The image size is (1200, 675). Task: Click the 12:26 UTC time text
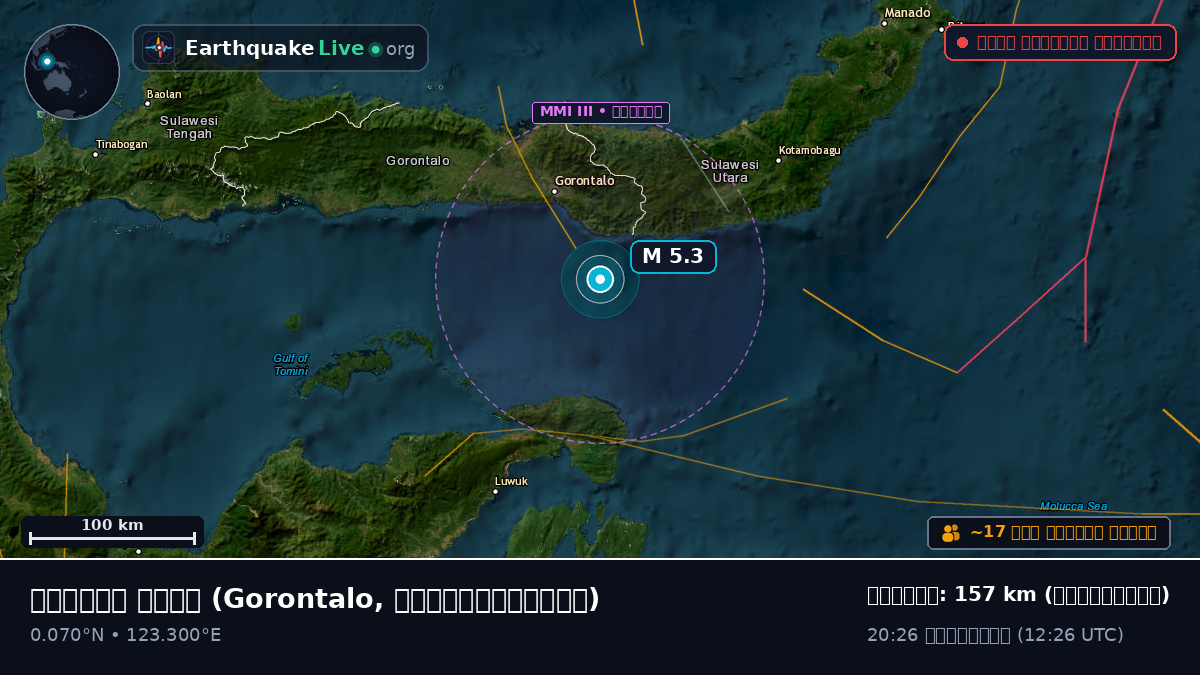[x=1070, y=635]
